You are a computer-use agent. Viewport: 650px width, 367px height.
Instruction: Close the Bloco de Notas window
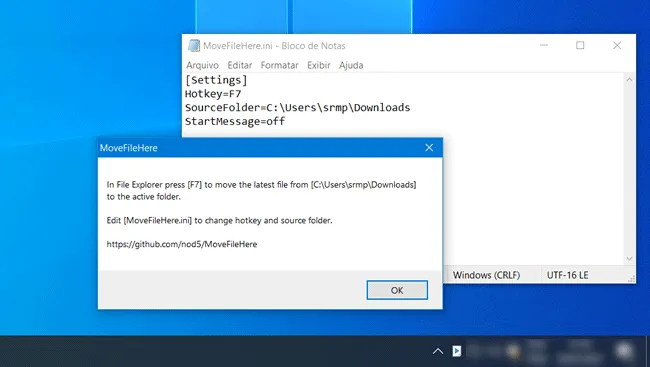pos(617,45)
